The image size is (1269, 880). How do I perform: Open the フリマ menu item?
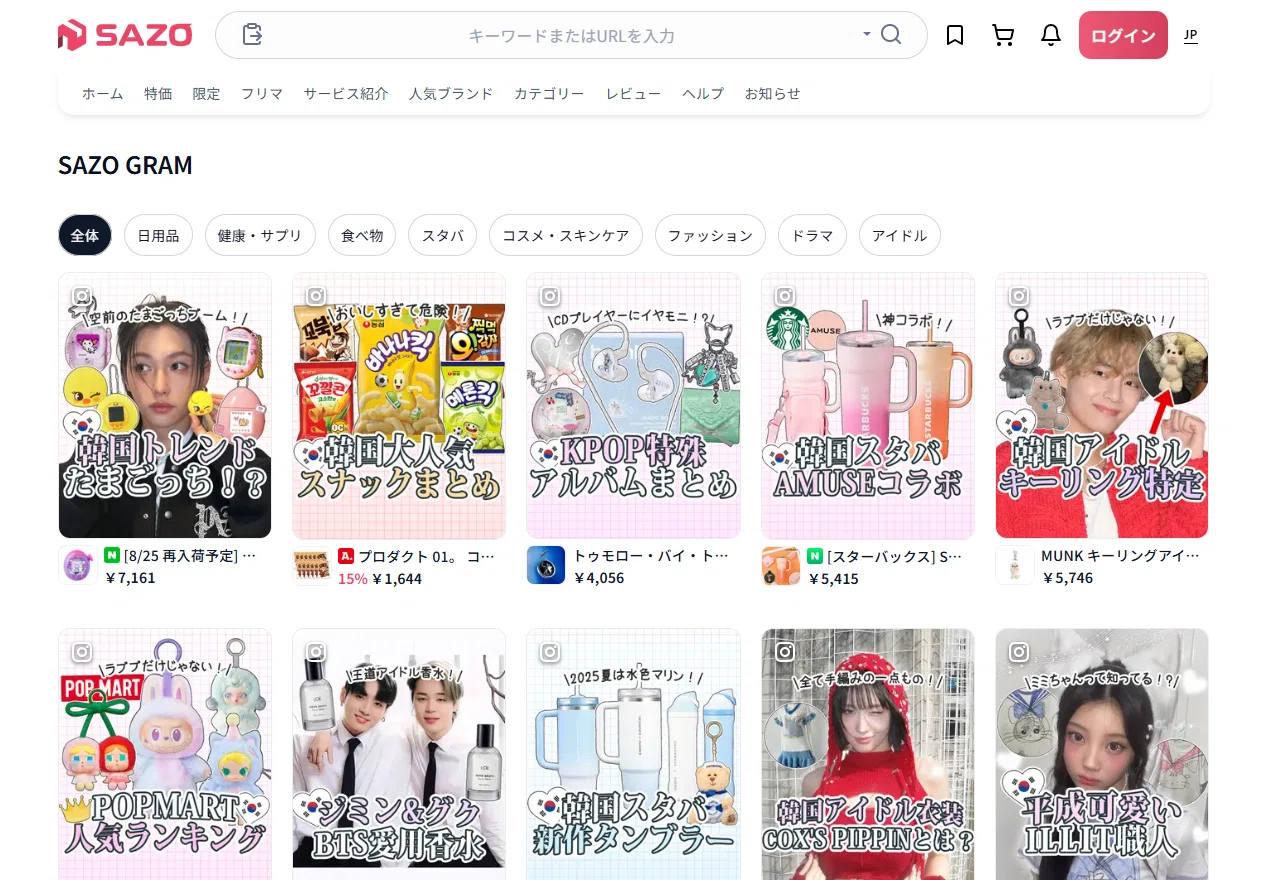(261, 93)
